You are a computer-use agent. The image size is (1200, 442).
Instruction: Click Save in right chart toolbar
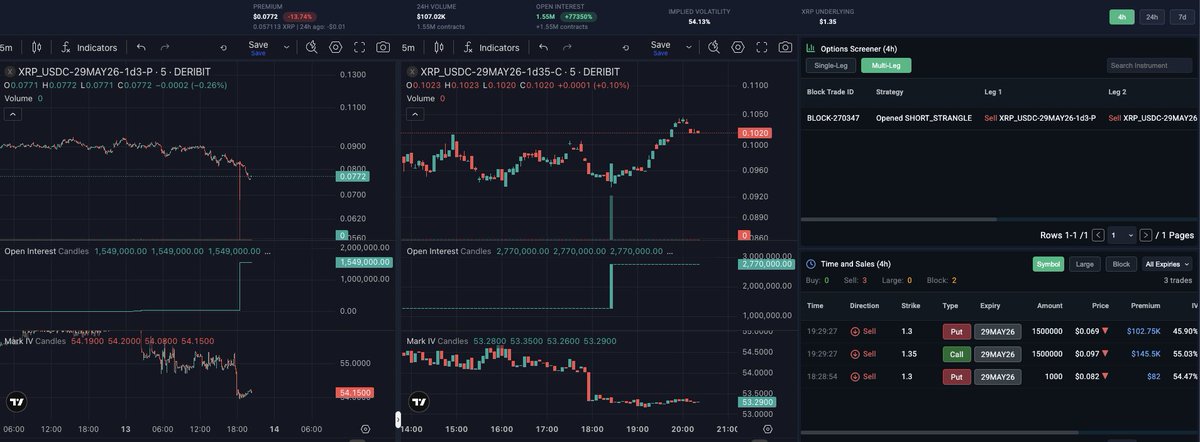pyautogui.click(x=660, y=47)
